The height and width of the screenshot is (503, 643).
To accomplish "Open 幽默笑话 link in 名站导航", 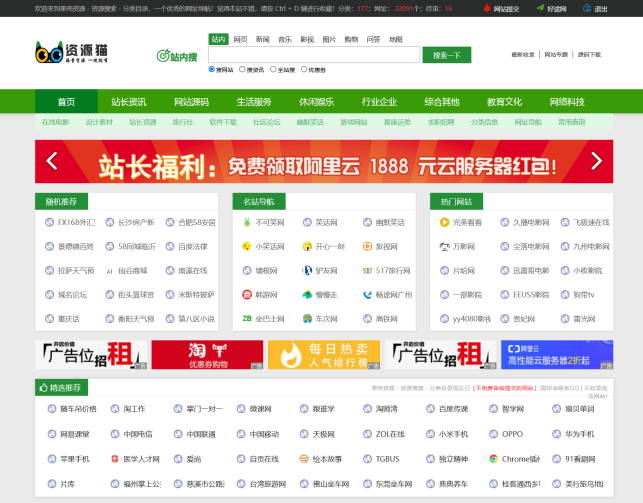I will [390, 222].
